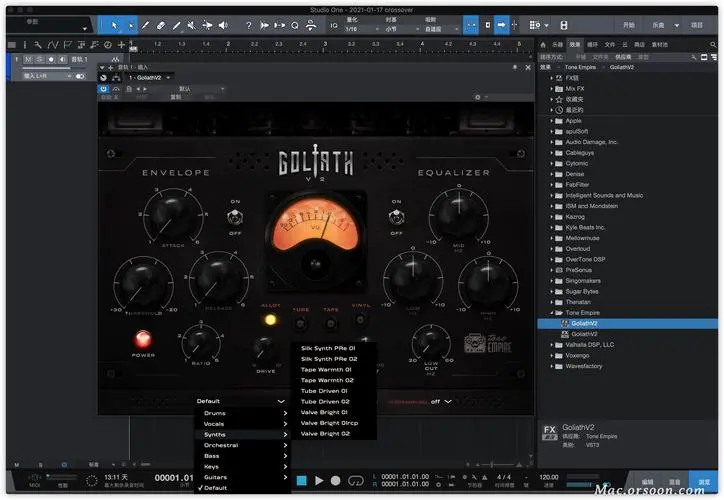
Task: Open the wrench settings icon in track header
Action: (38, 45)
